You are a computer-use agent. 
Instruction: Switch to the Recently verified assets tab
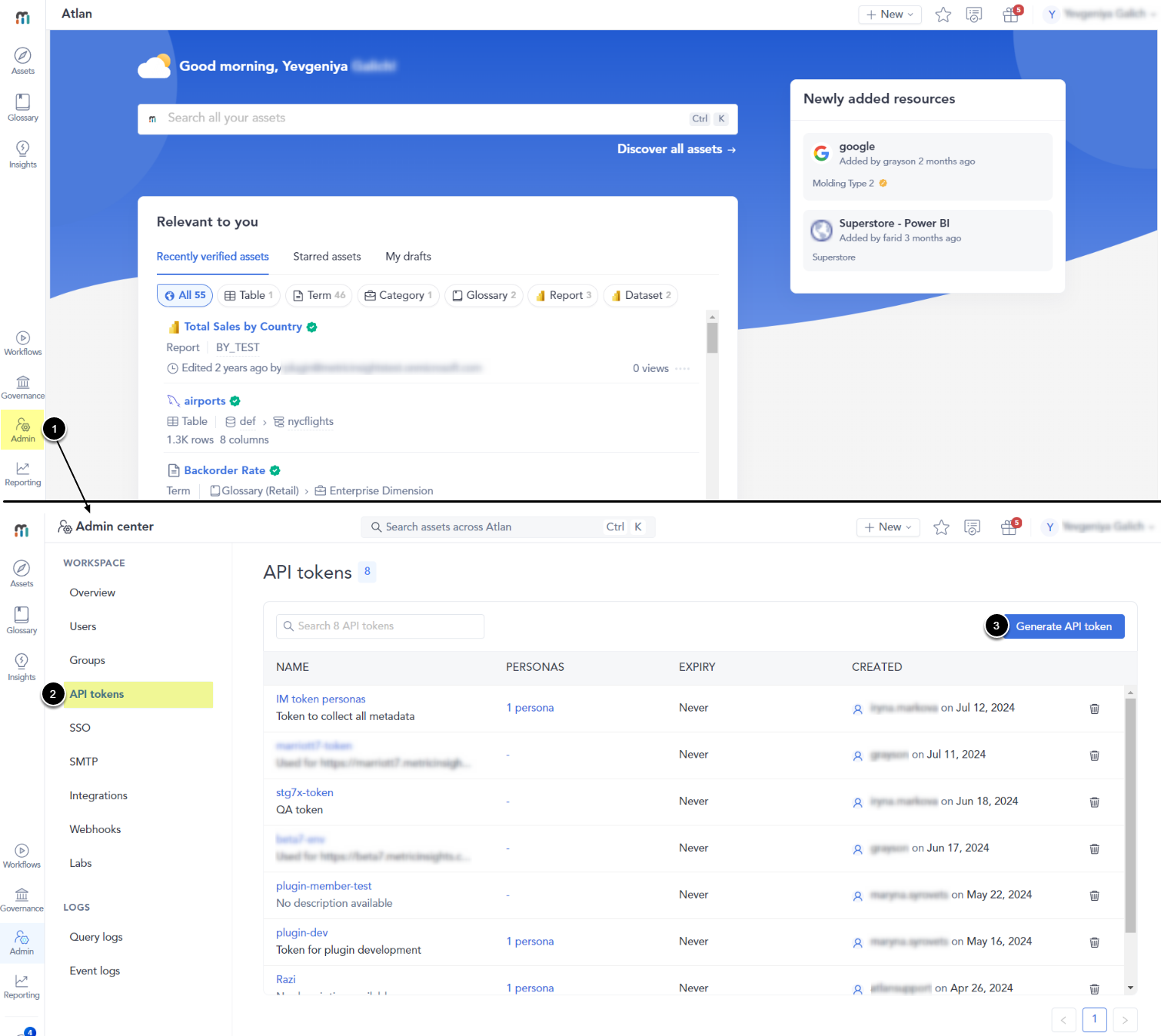[213, 257]
